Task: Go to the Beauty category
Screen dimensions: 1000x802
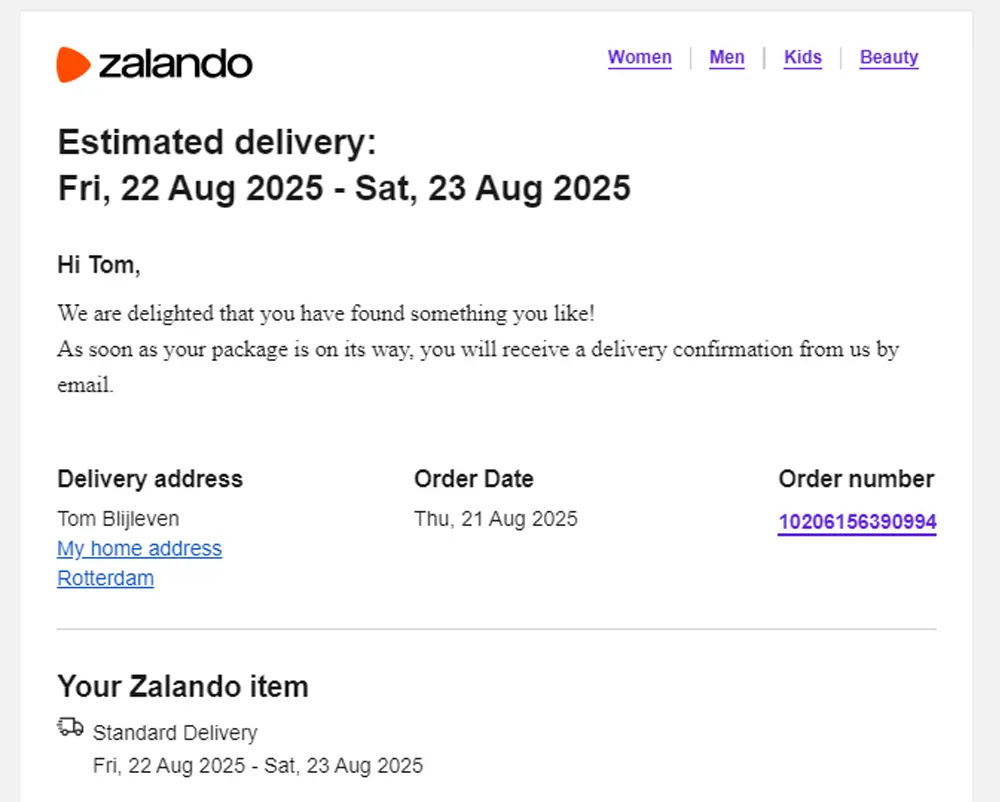Action: (x=889, y=57)
